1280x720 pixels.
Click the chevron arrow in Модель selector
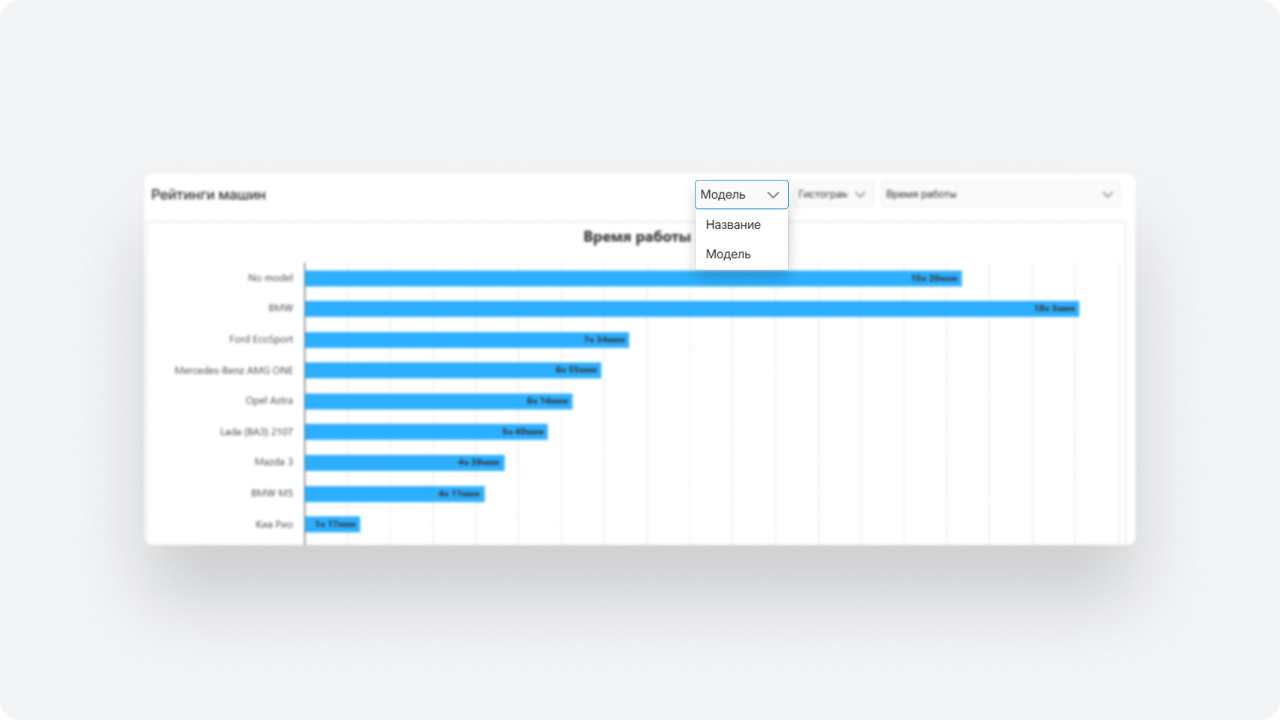[773, 195]
